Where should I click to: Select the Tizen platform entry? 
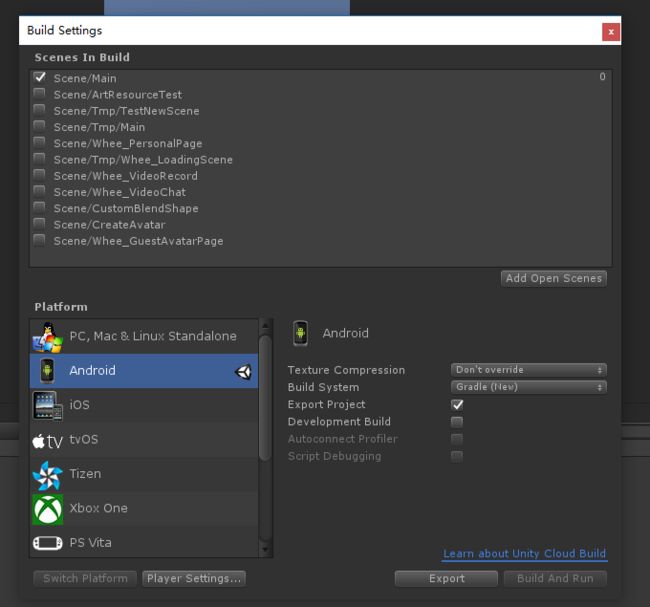tap(144, 474)
